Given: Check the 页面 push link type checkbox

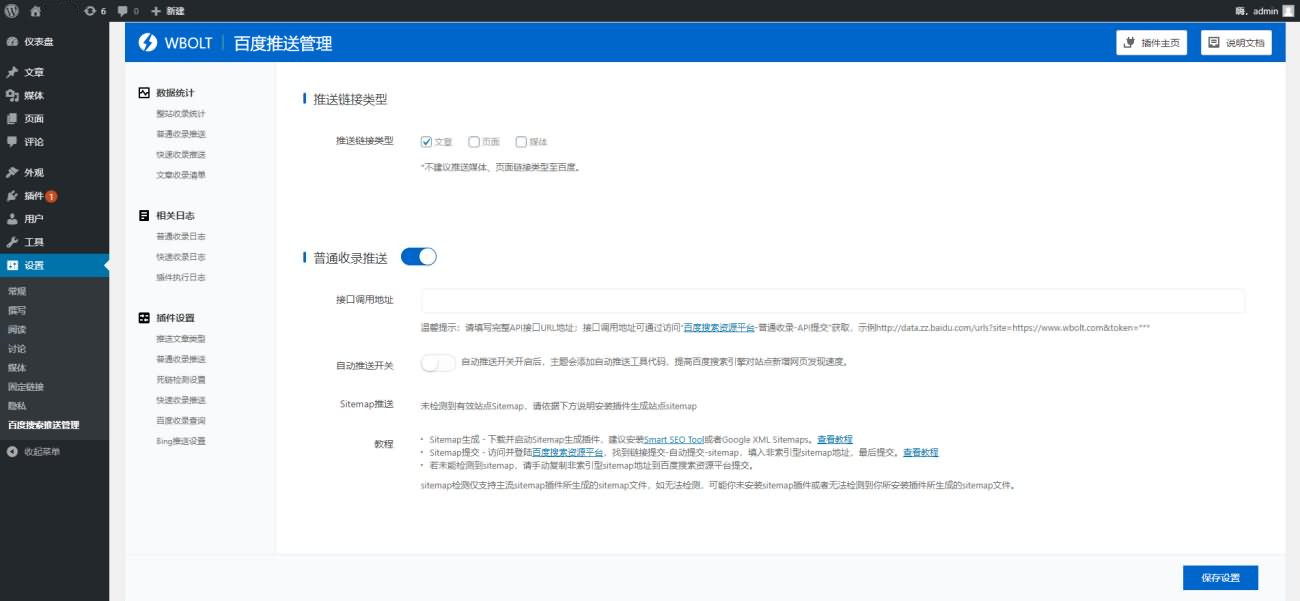Looking at the screenshot, I should [x=474, y=142].
